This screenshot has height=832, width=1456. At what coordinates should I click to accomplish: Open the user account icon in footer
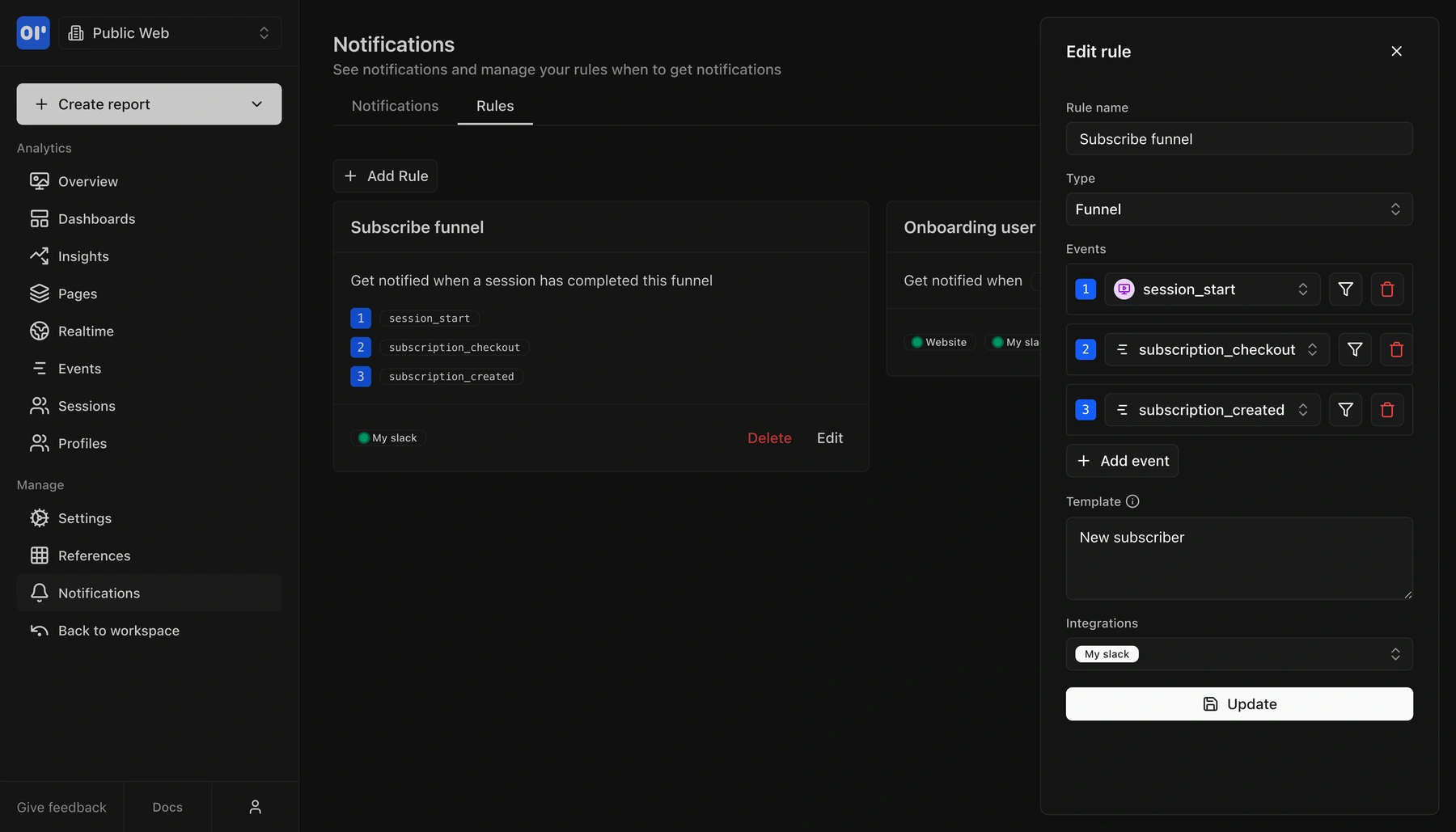pyautogui.click(x=255, y=807)
